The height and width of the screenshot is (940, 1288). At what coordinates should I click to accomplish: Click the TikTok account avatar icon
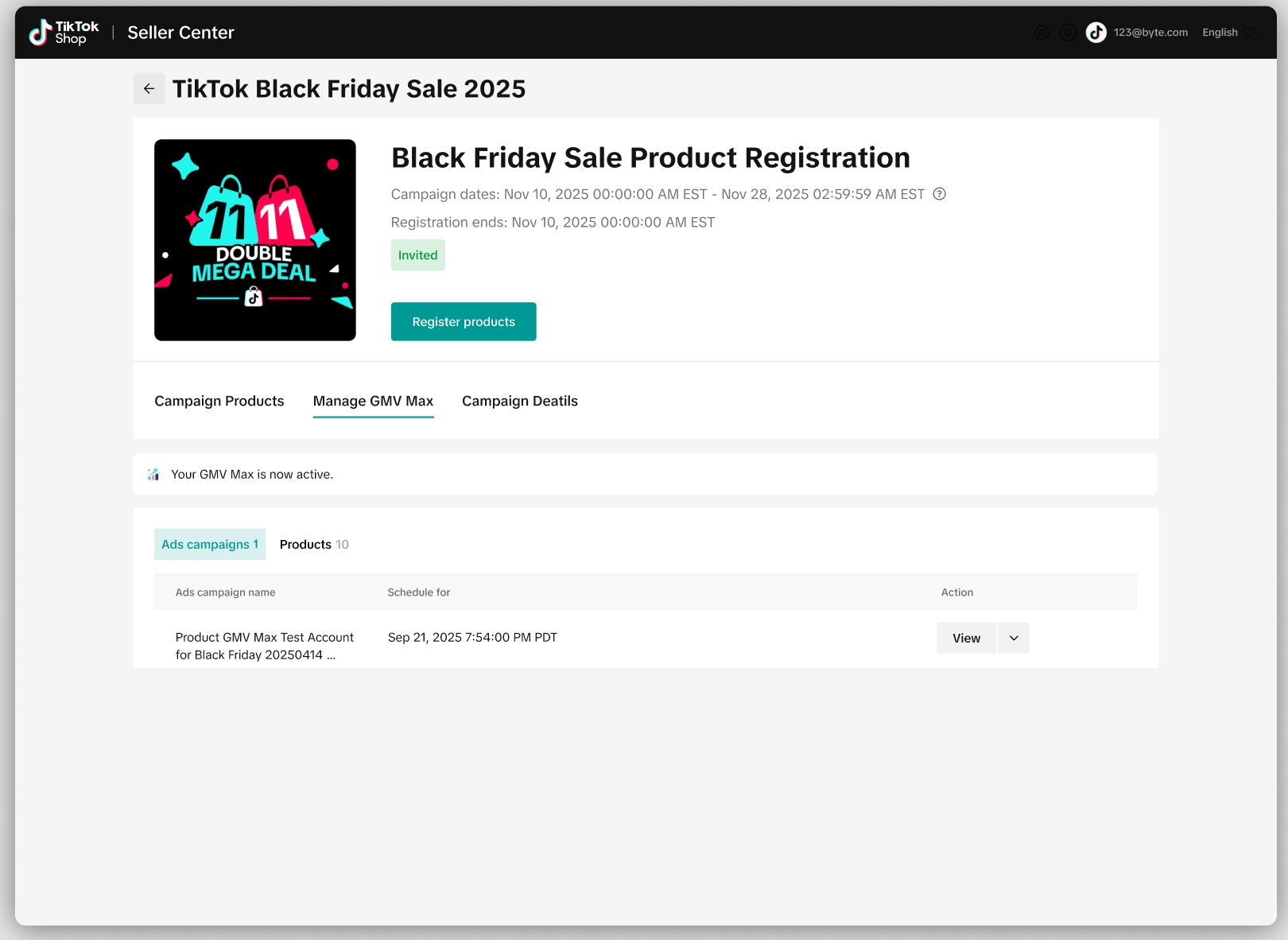point(1096,33)
